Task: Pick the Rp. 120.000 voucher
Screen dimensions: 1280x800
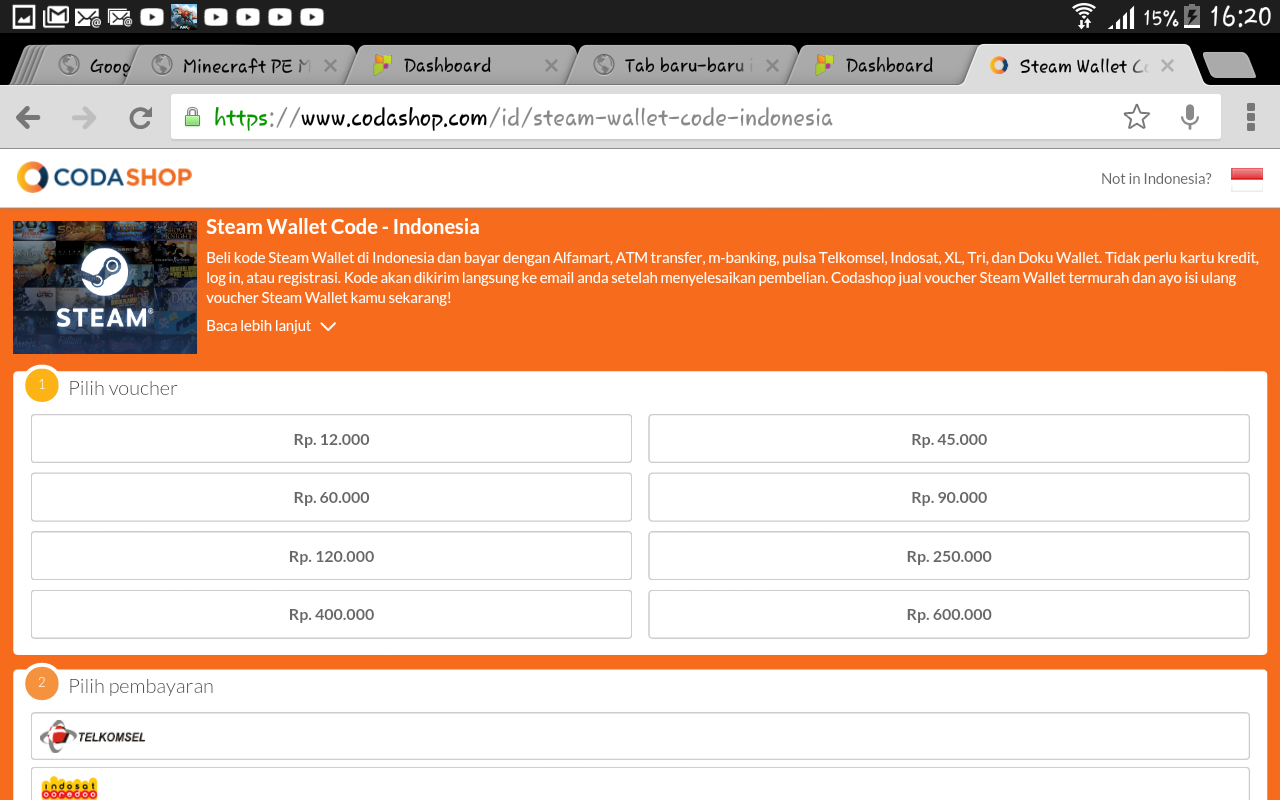Action: click(x=331, y=556)
